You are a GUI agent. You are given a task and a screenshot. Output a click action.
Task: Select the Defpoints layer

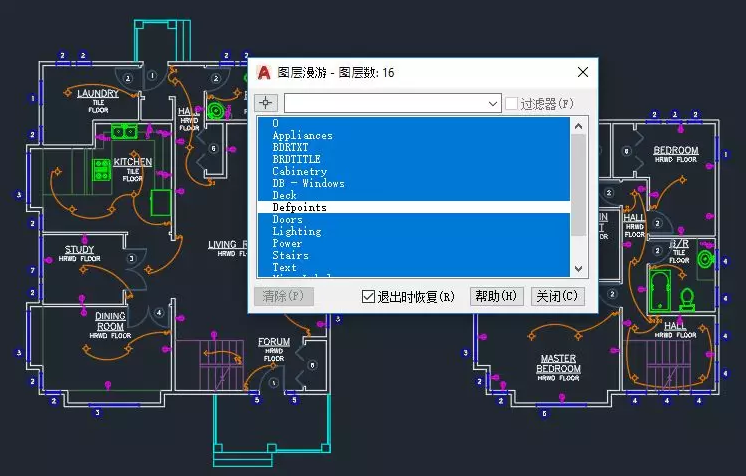click(413, 207)
